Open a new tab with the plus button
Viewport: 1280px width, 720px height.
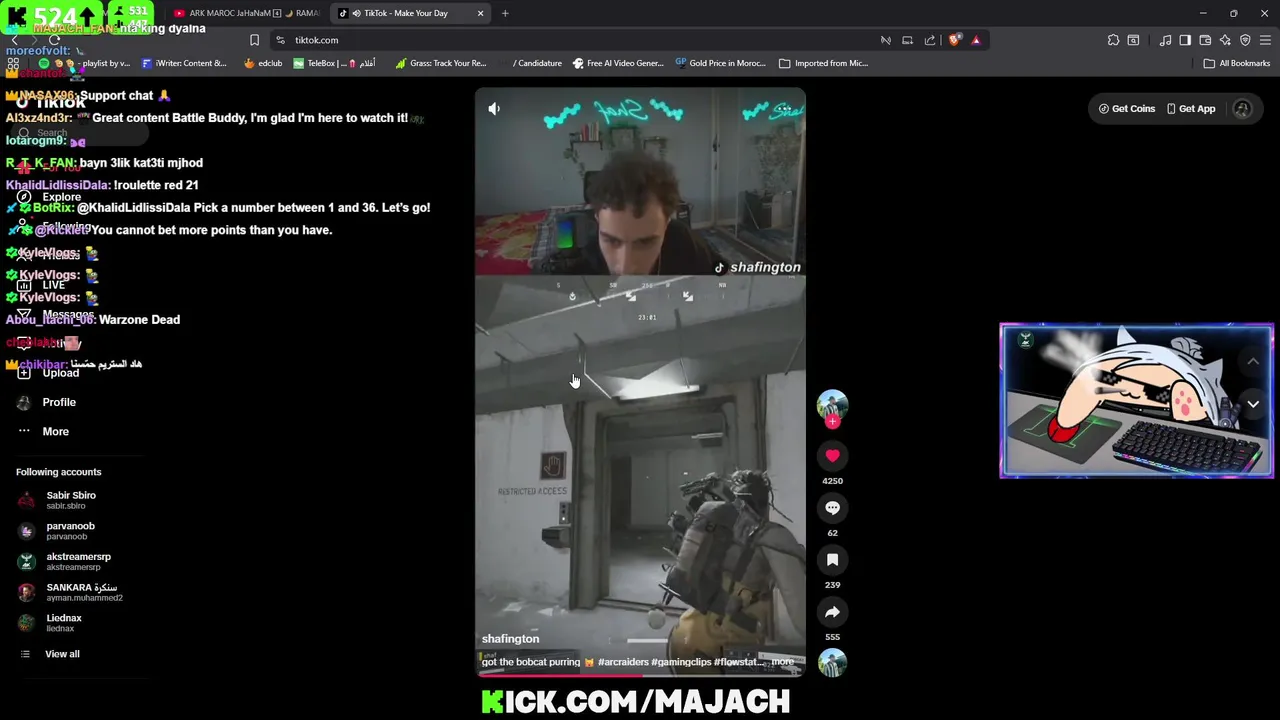[505, 13]
